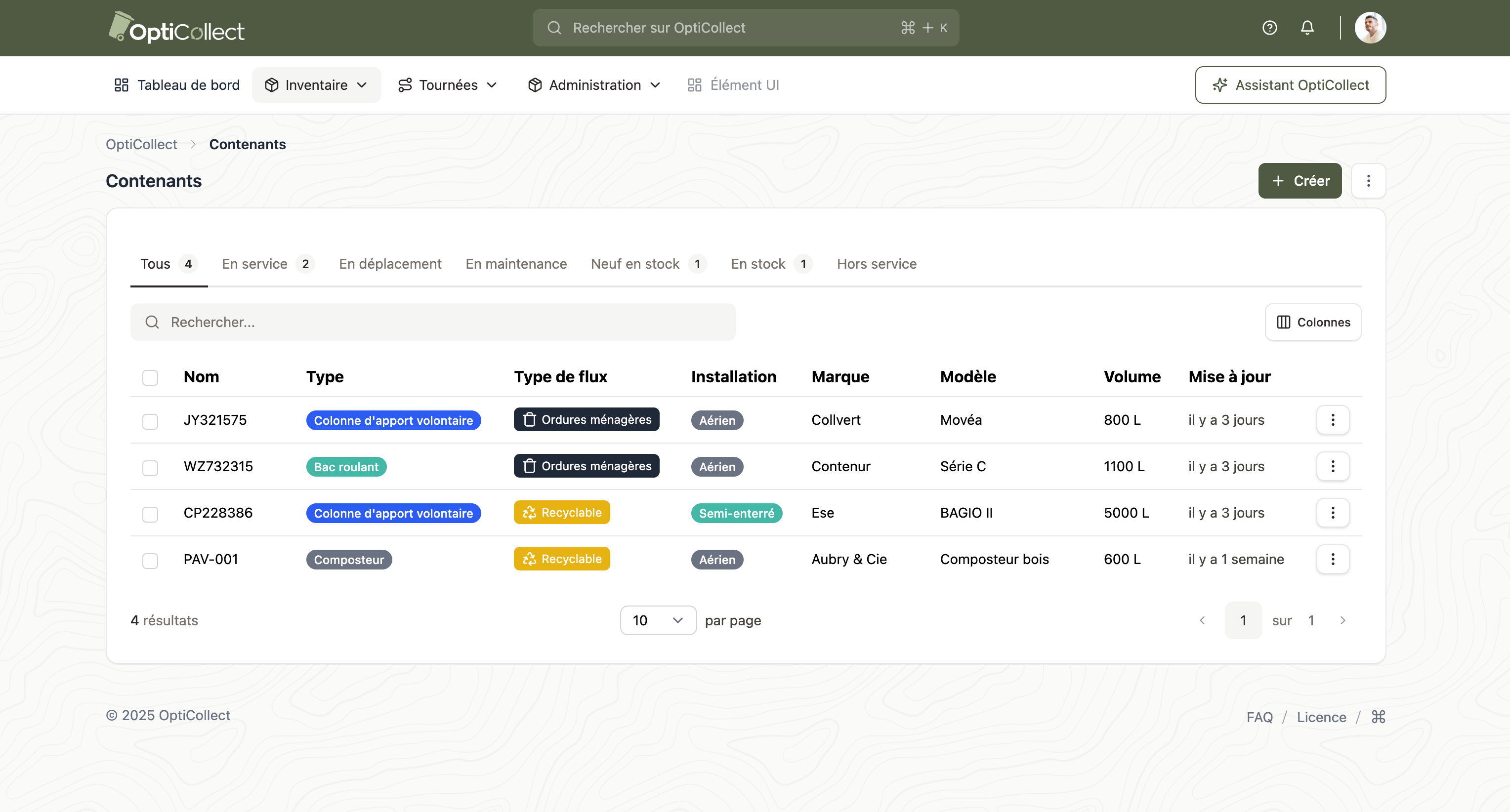Open the FAQ link in footer
This screenshot has height=812, width=1510.
(x=1259, y=717)
